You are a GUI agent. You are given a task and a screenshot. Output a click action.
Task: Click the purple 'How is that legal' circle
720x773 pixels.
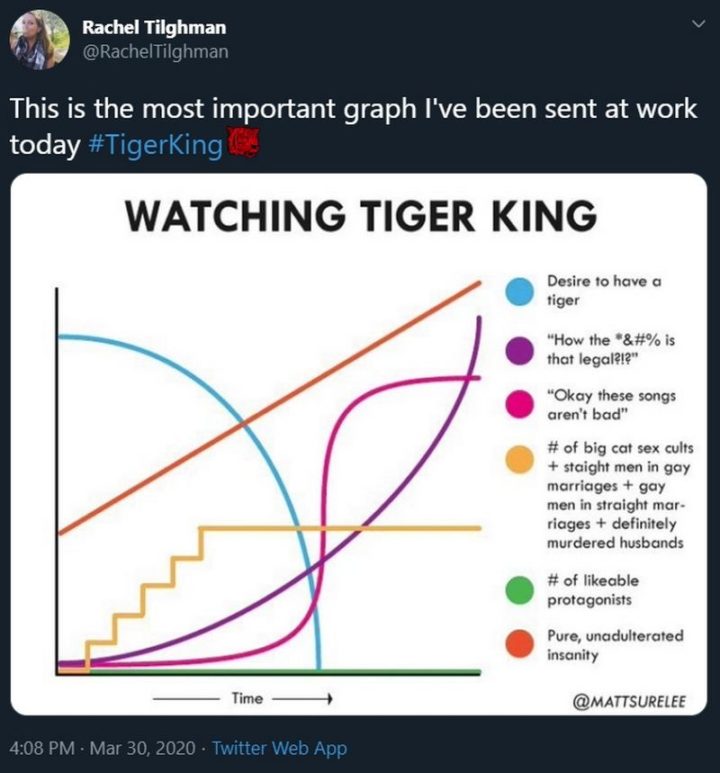(520, 351)
